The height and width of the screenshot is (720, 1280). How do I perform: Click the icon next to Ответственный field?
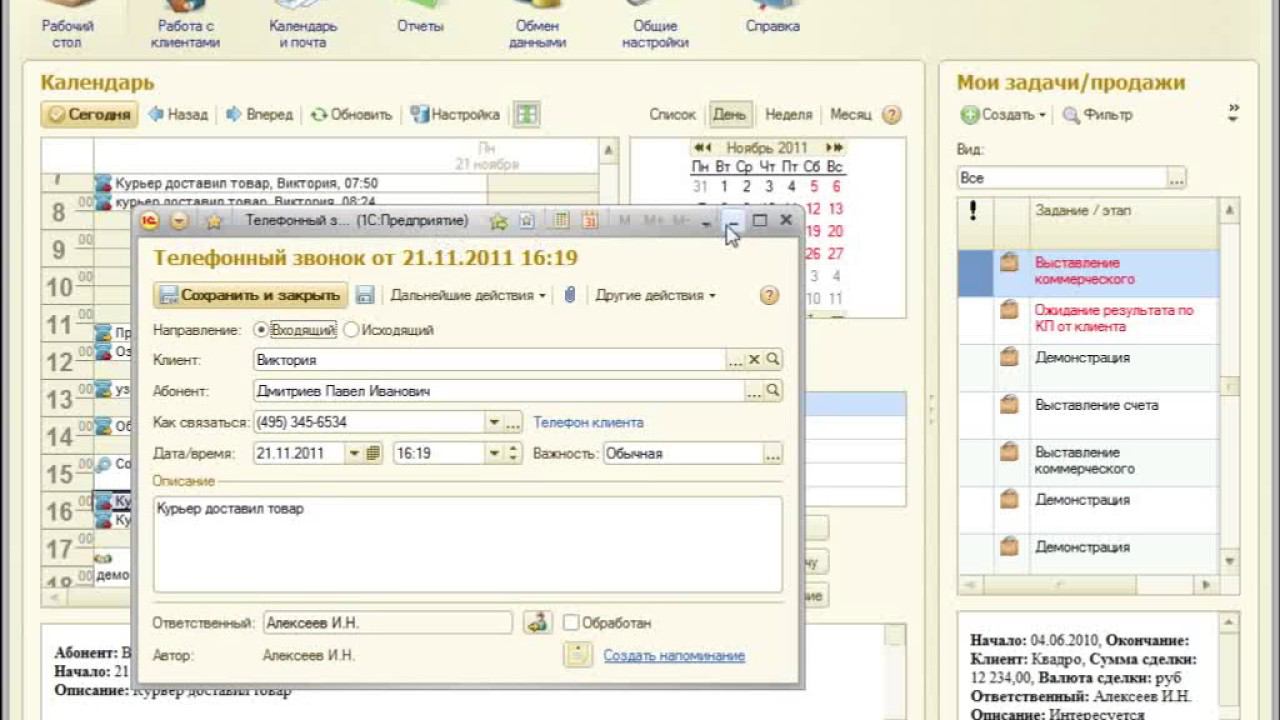point(538,622)
